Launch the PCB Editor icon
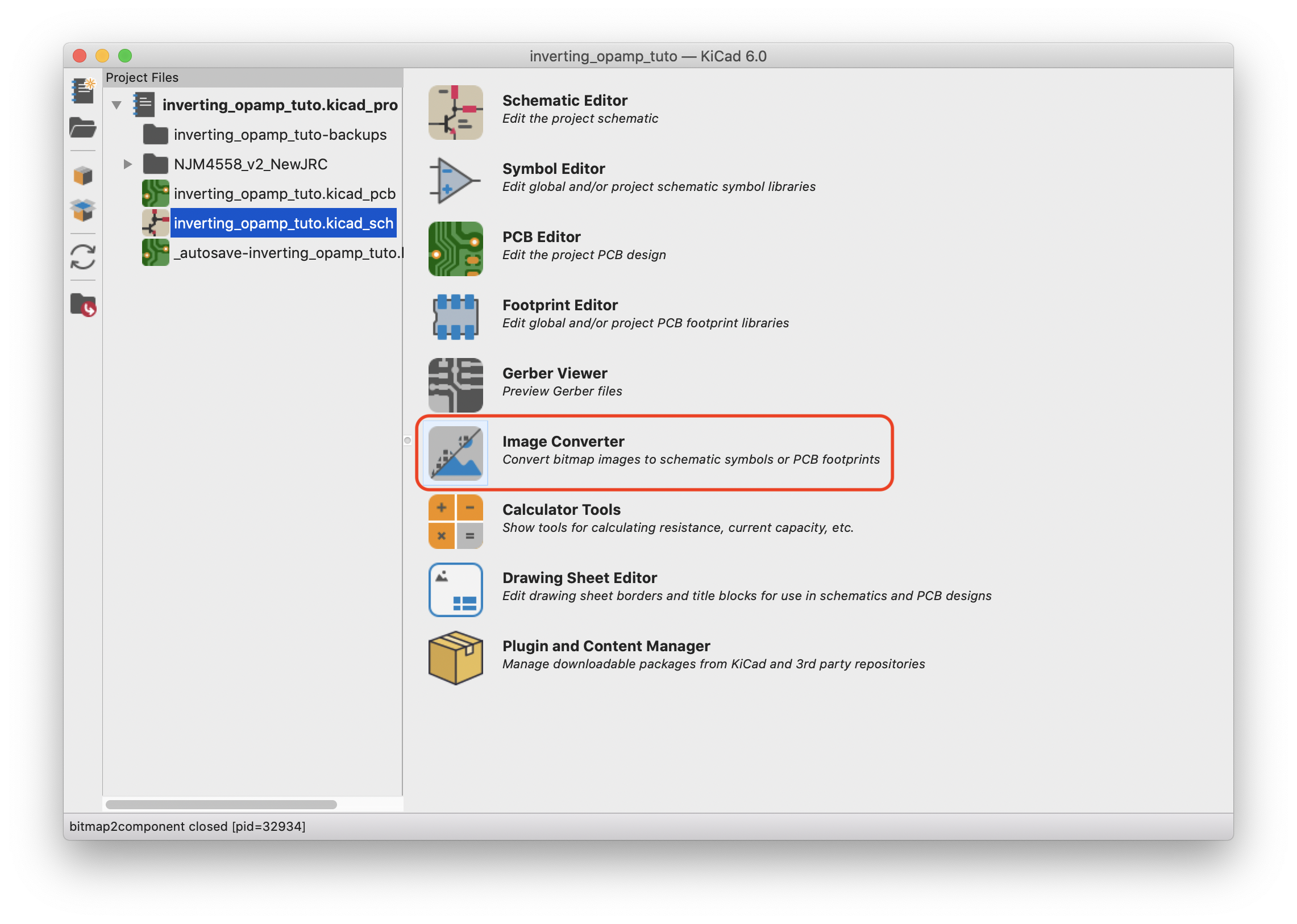This screenshot has width=1297, height=924. (455, 249)
